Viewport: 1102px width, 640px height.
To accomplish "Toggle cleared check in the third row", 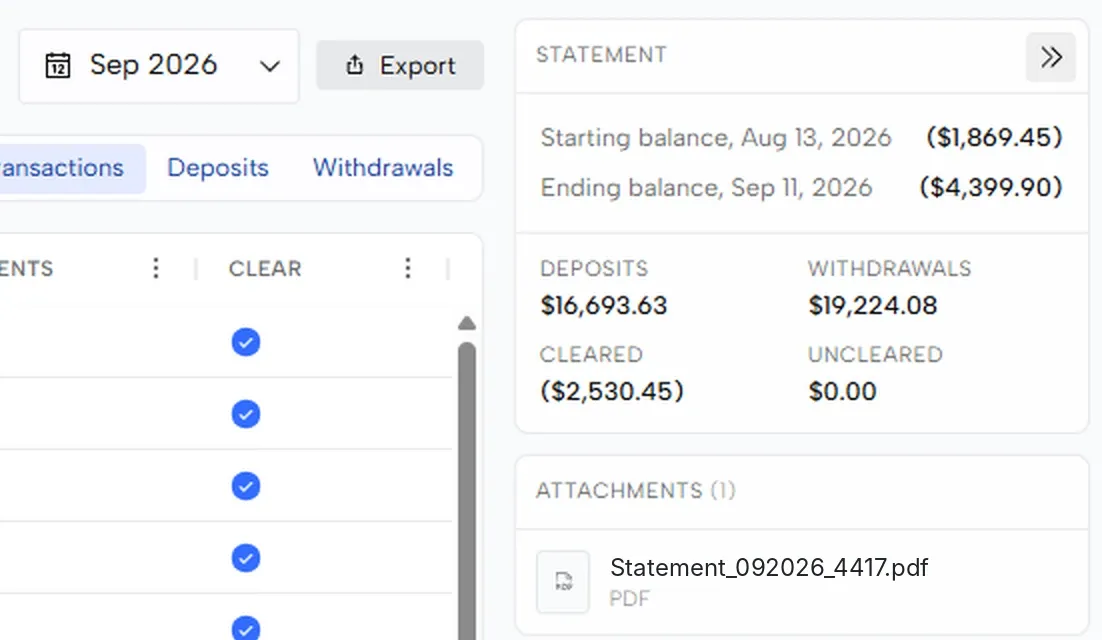I will [x=246, y=486].
